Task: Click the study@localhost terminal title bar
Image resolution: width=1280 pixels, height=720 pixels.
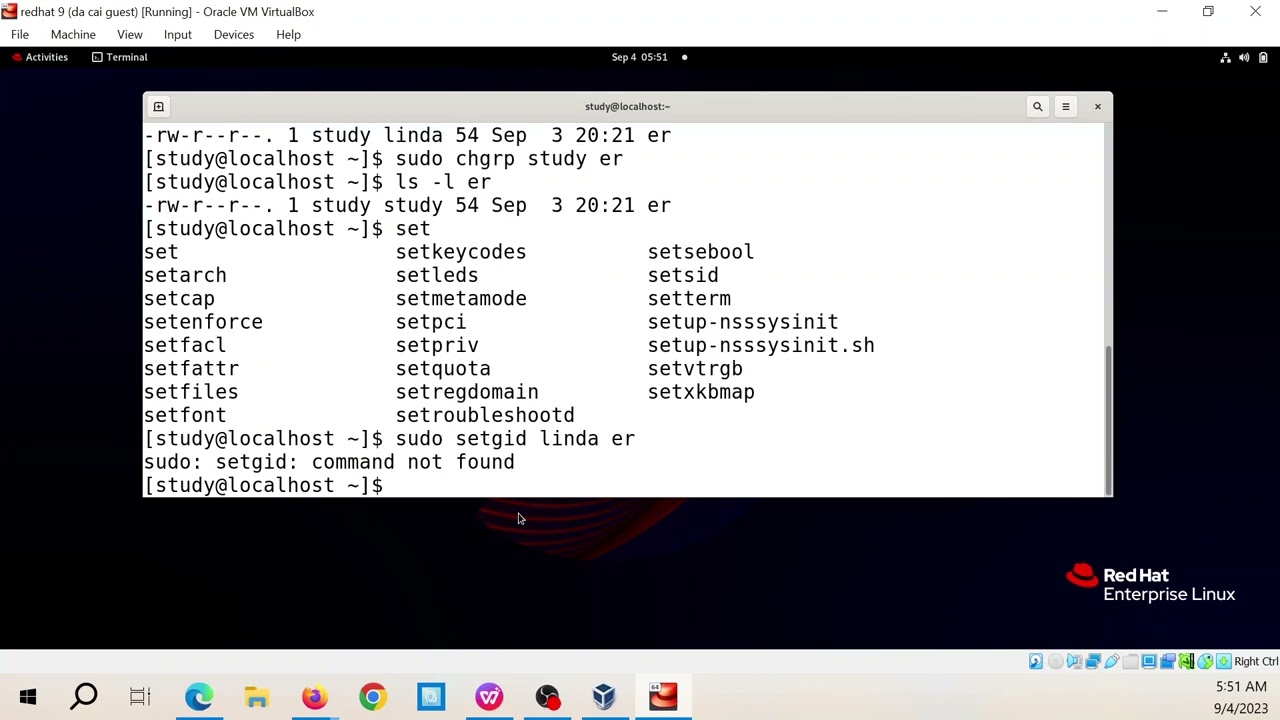Action: coord(627,106)
